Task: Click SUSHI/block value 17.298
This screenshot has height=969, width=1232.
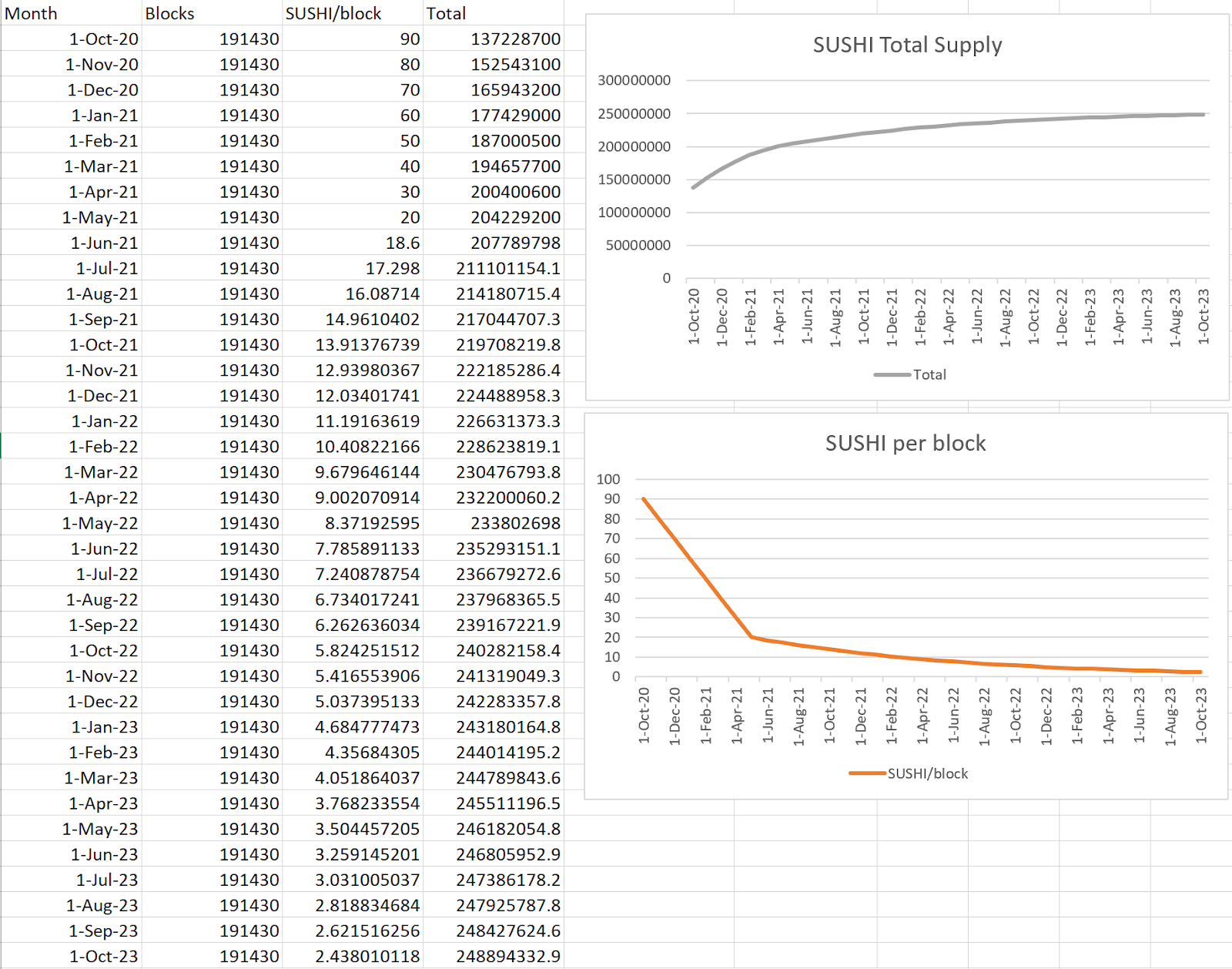Action: [x=353, y=268]
